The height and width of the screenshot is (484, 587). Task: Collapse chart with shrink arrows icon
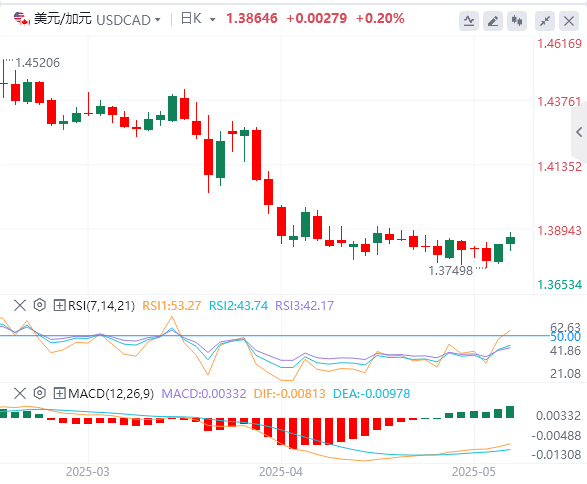(x=545, y=21)
